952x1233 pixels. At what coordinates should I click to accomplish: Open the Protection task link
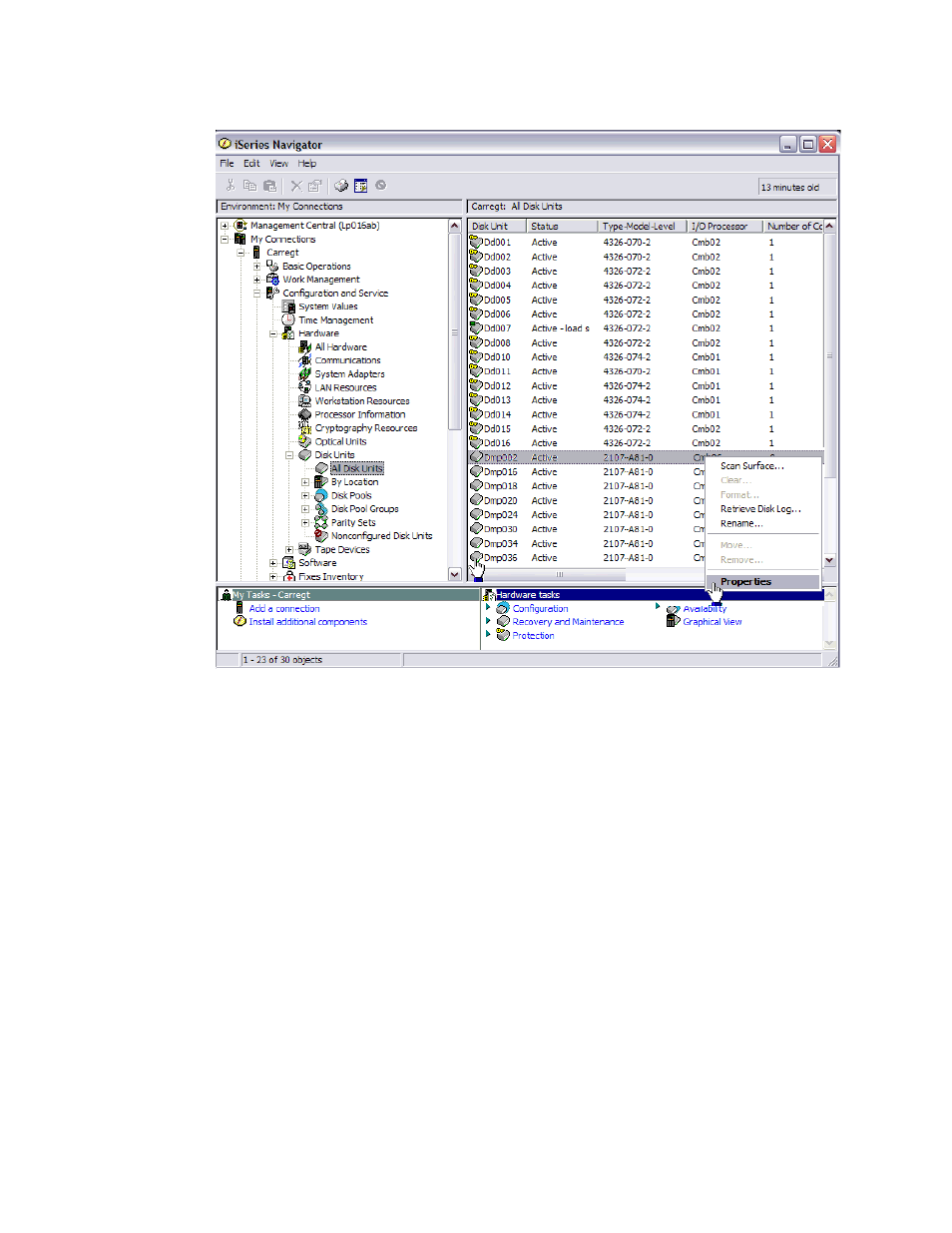533,636
